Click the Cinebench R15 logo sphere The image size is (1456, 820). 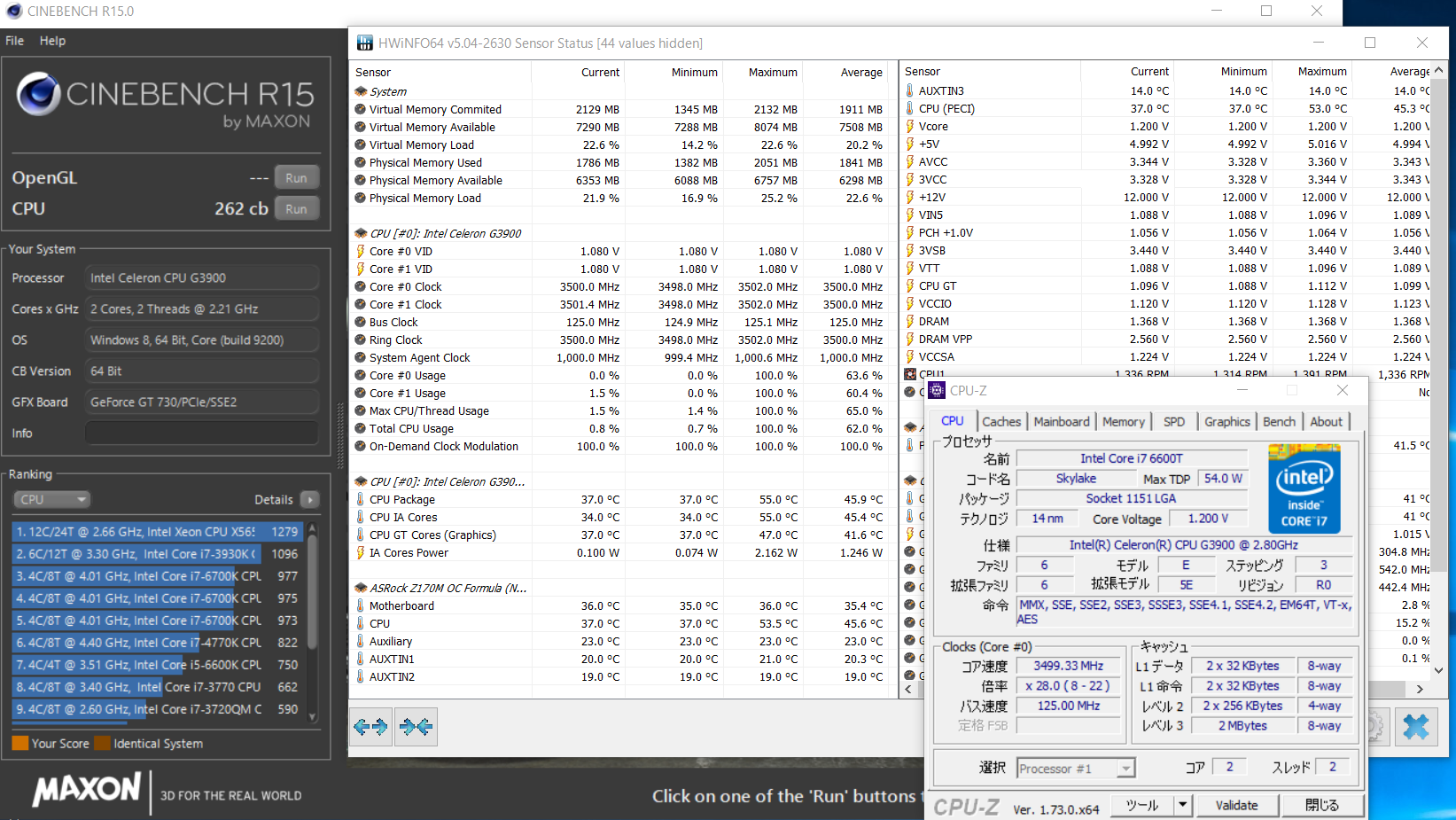(39, 93)
